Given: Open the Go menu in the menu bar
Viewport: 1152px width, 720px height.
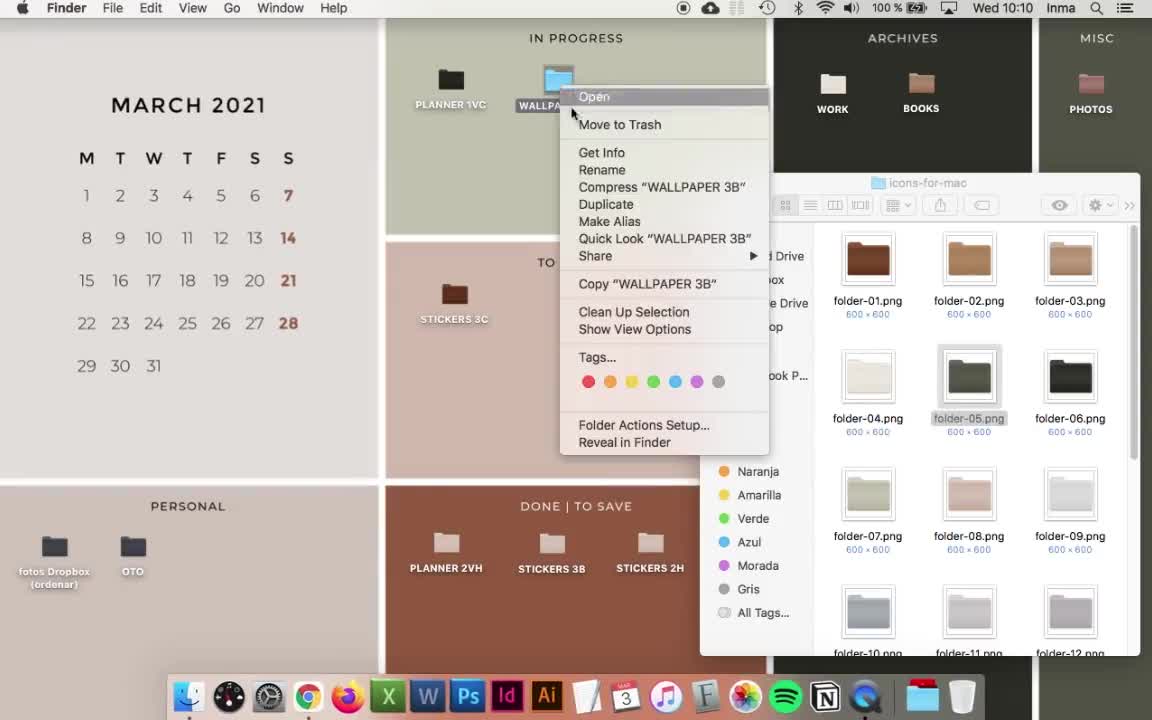Looking at the screenshot, I should pyautogui.click(x=231, y=8).
